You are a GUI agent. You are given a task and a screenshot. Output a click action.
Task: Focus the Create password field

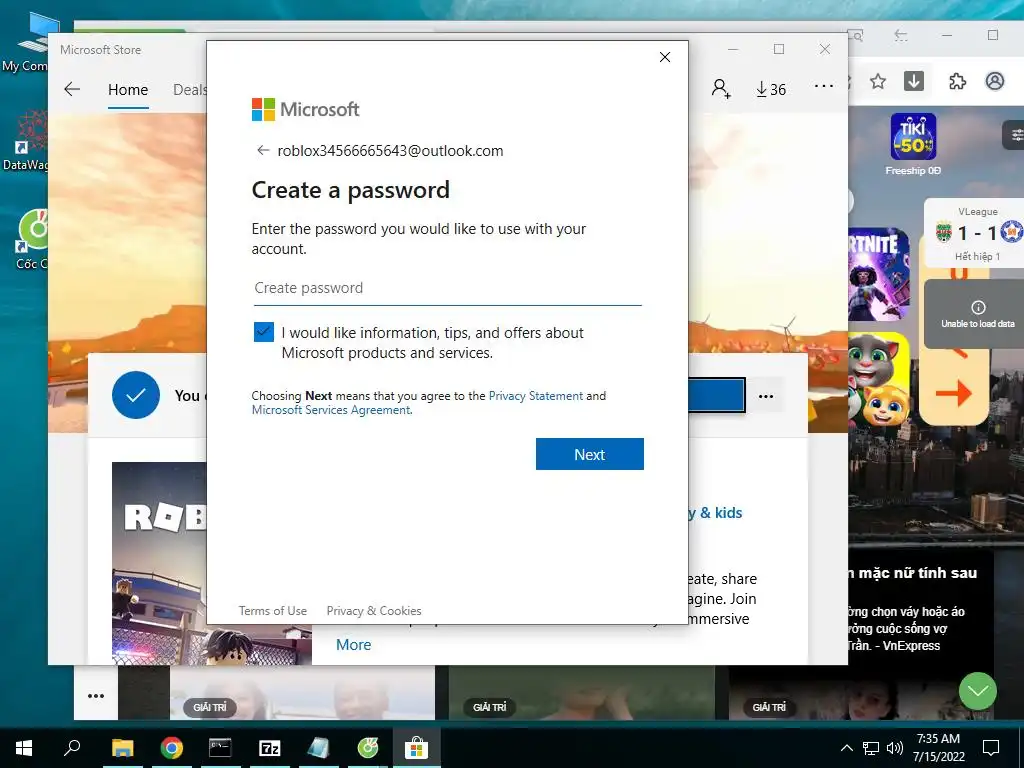pos(448,288)
